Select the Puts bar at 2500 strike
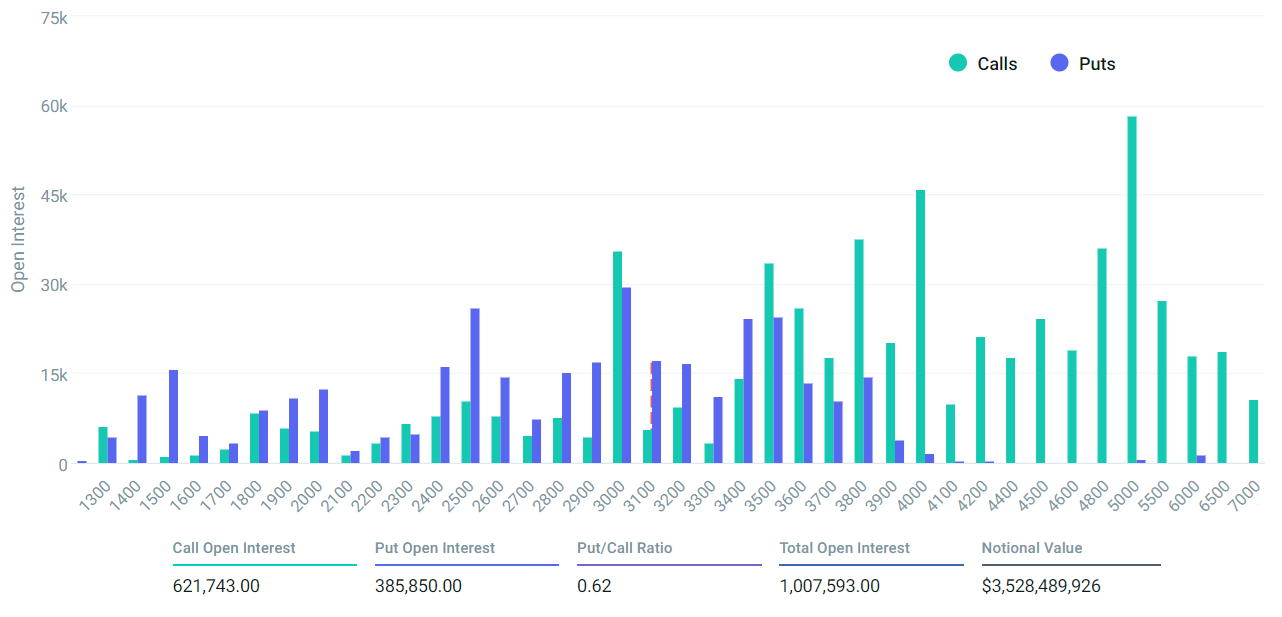Screen dimensions: 1282x617 (x=475, y=386)
